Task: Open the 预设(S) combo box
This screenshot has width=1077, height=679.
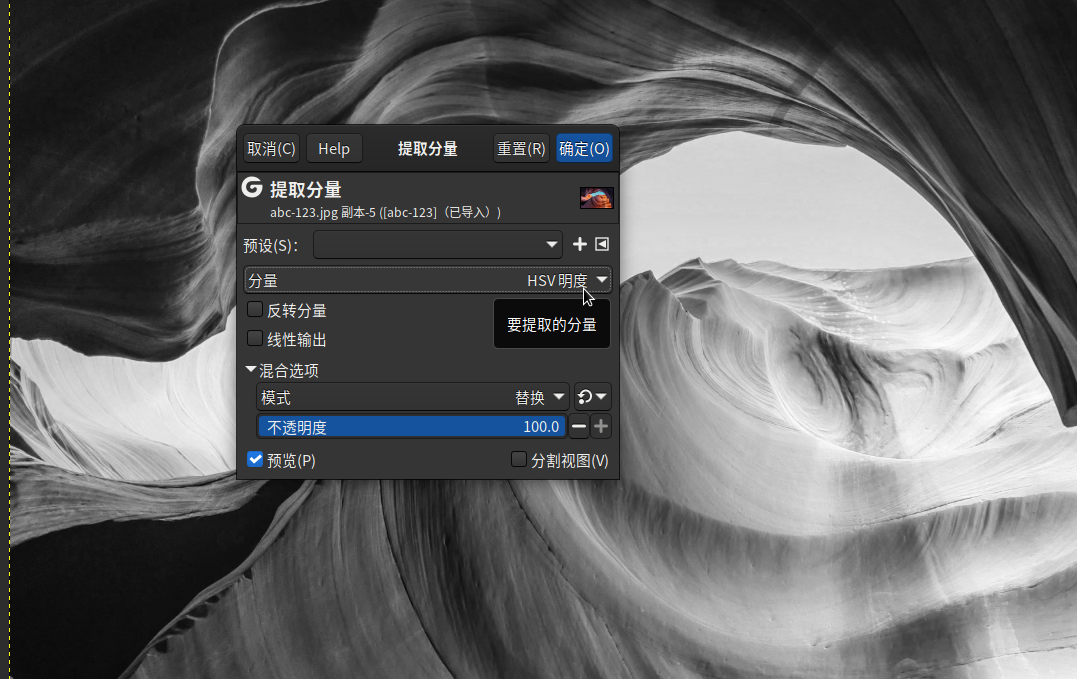Action: [438, 244]
